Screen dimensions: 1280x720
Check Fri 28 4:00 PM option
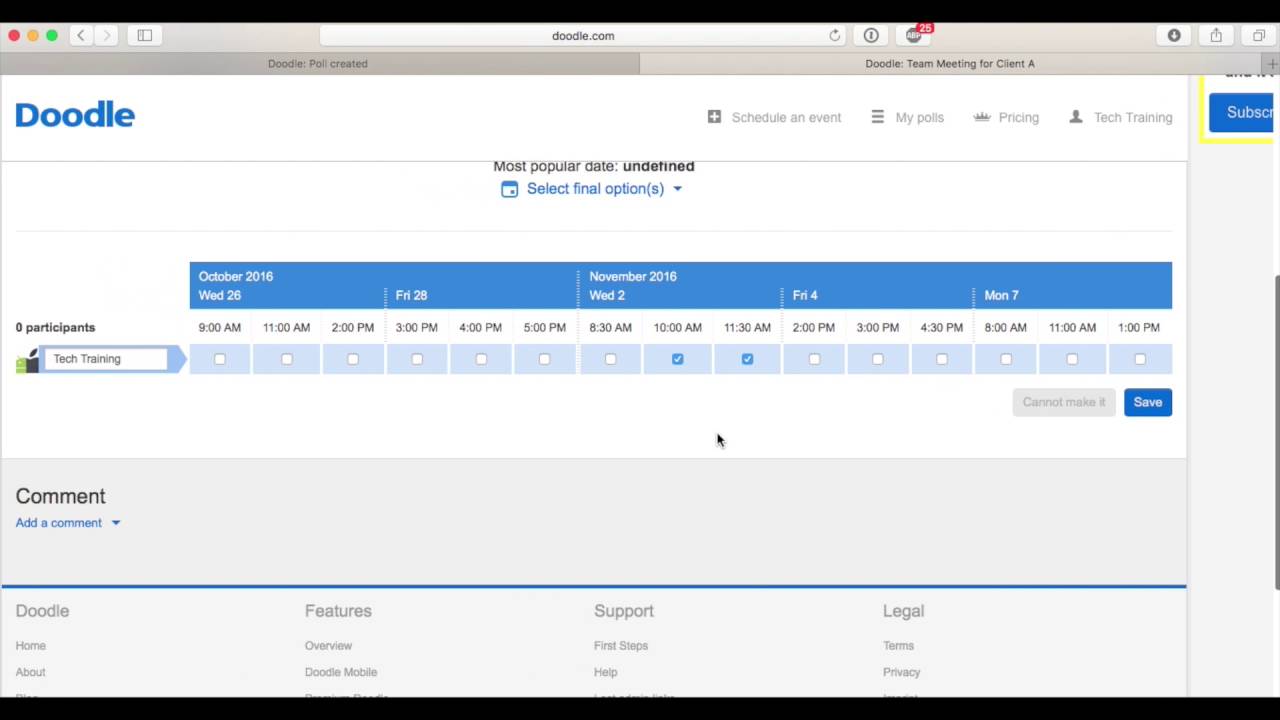[481, 359]
